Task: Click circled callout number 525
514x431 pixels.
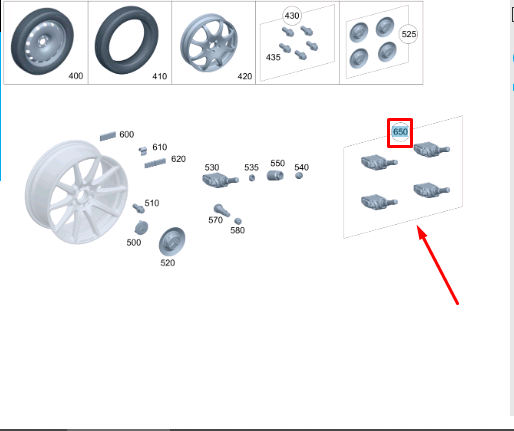Action: tap(409, 34)
